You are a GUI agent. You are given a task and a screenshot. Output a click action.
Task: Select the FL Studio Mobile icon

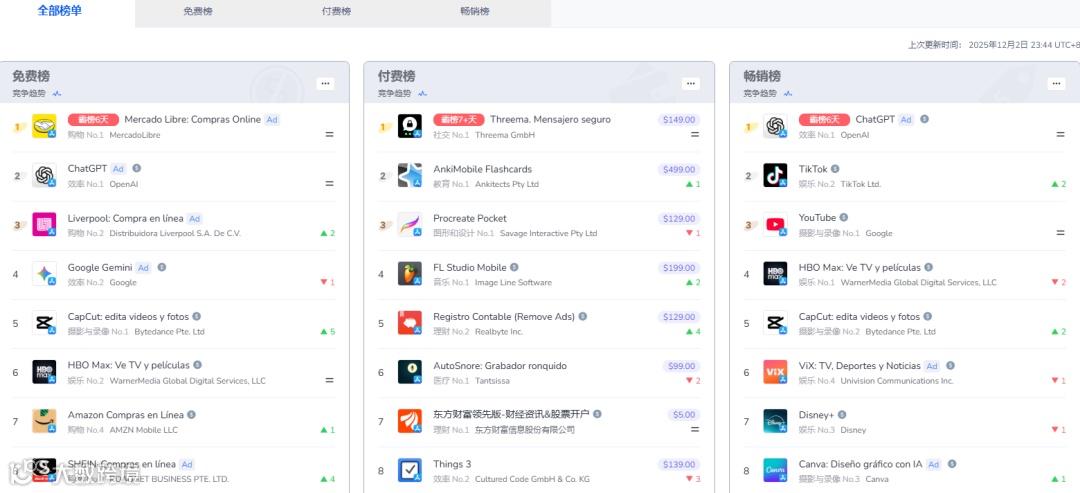[x=410, y=274]
